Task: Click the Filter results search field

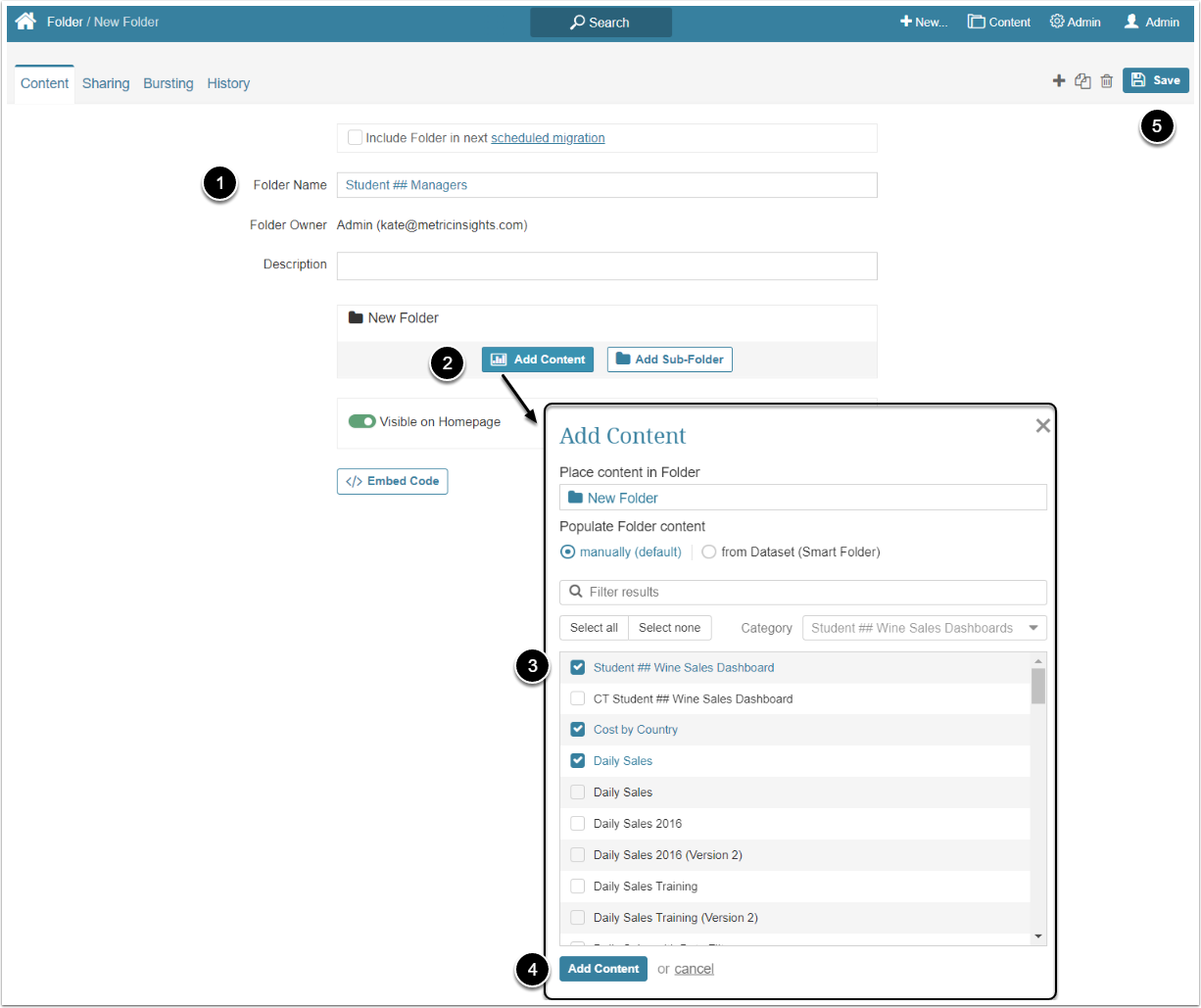Action: pyautogui.click(x=802, y=592)
